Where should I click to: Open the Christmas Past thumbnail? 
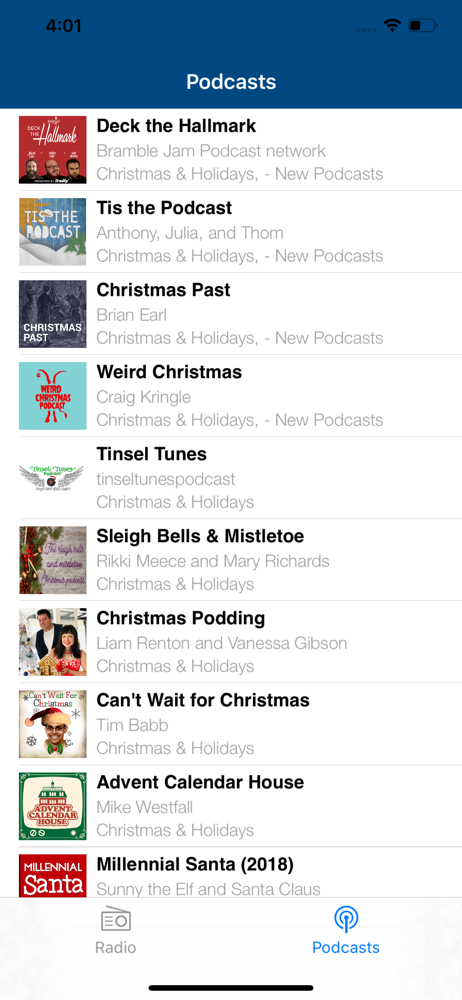pyautogui.click(x=52, y=314)
